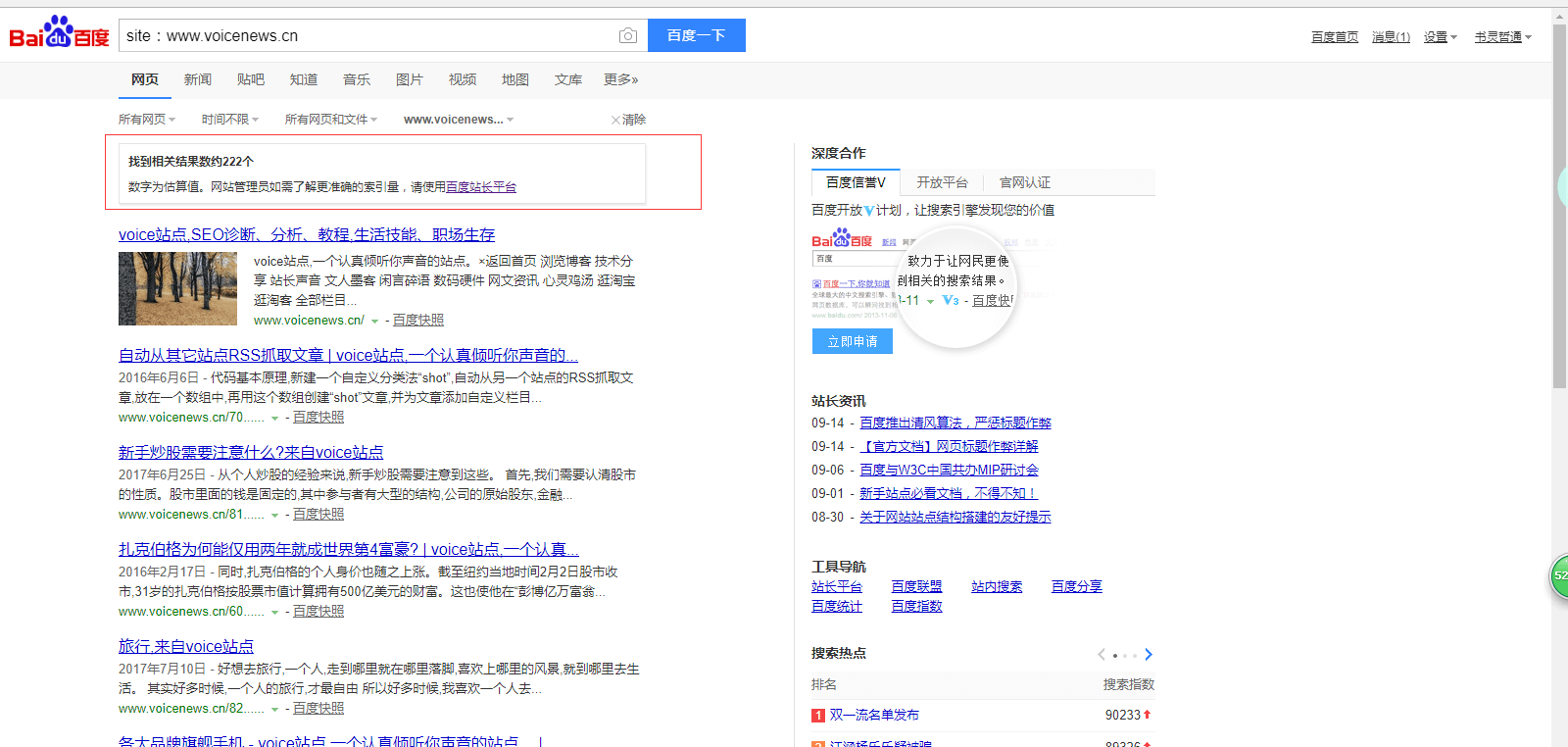Open result voice站点,SEO诊断、分析、教程
1568x747 pixels.
coord(307,235)
